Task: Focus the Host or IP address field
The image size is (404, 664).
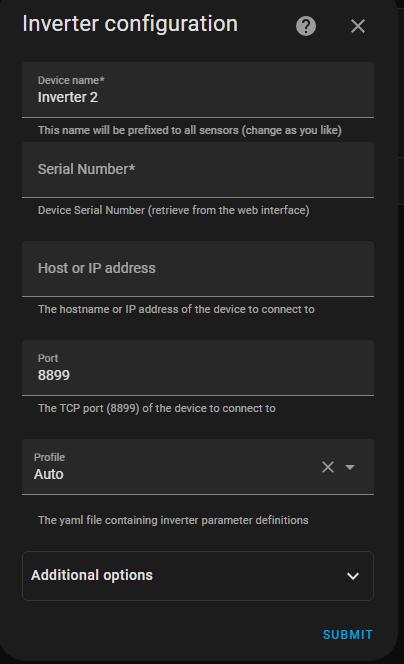Action: [198, 269]
